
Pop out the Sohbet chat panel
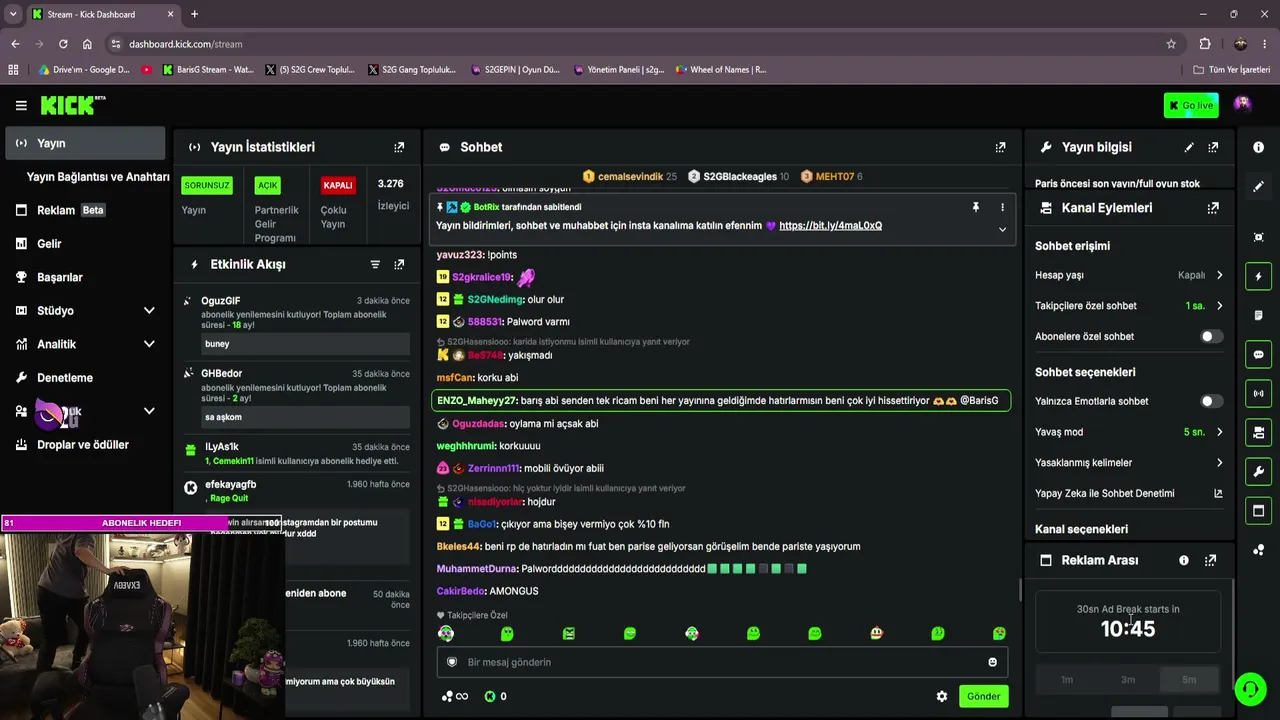pos(1000,147)
